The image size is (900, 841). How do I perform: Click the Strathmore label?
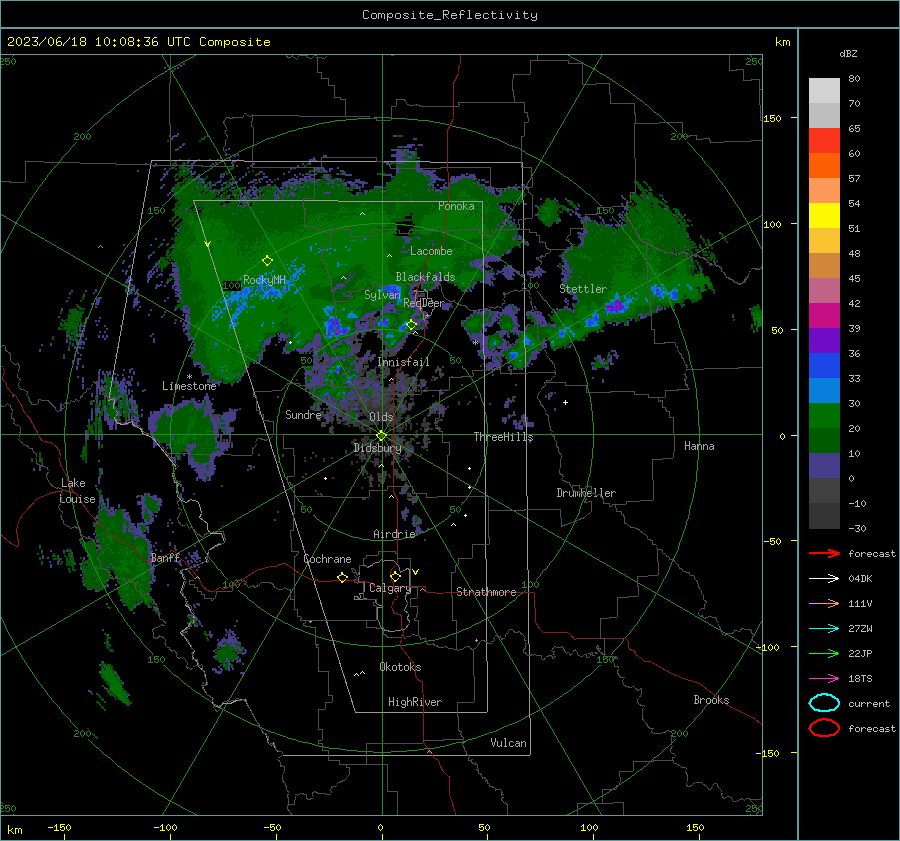486,592
